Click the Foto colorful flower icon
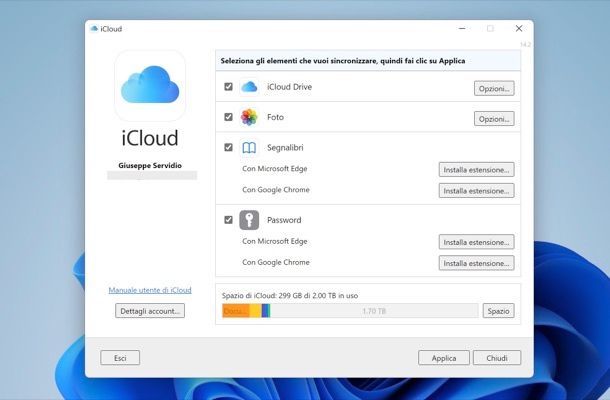The image size is (610, 400). coord(249,117)
